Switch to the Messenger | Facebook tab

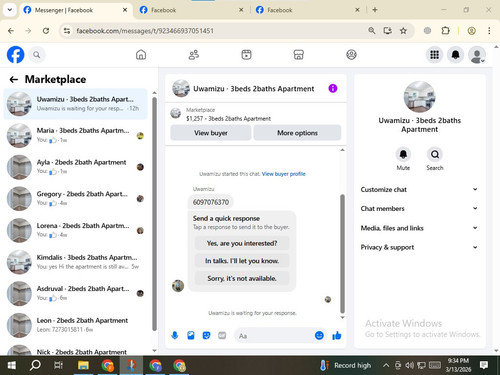click(76, 10)
